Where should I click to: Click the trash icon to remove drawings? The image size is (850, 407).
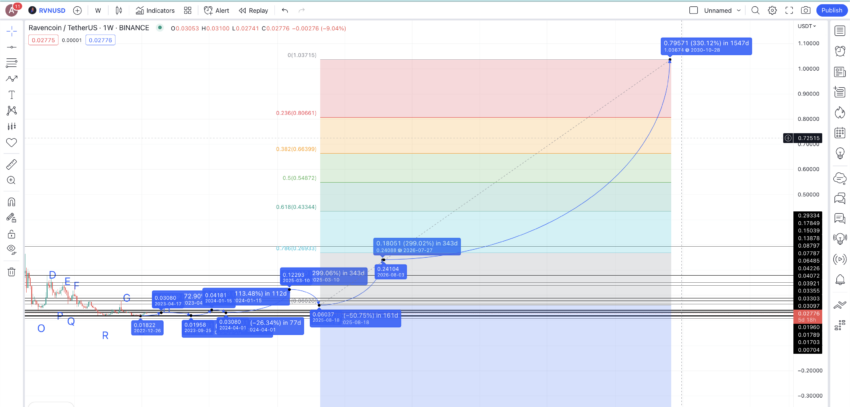(x=11, y=271)
